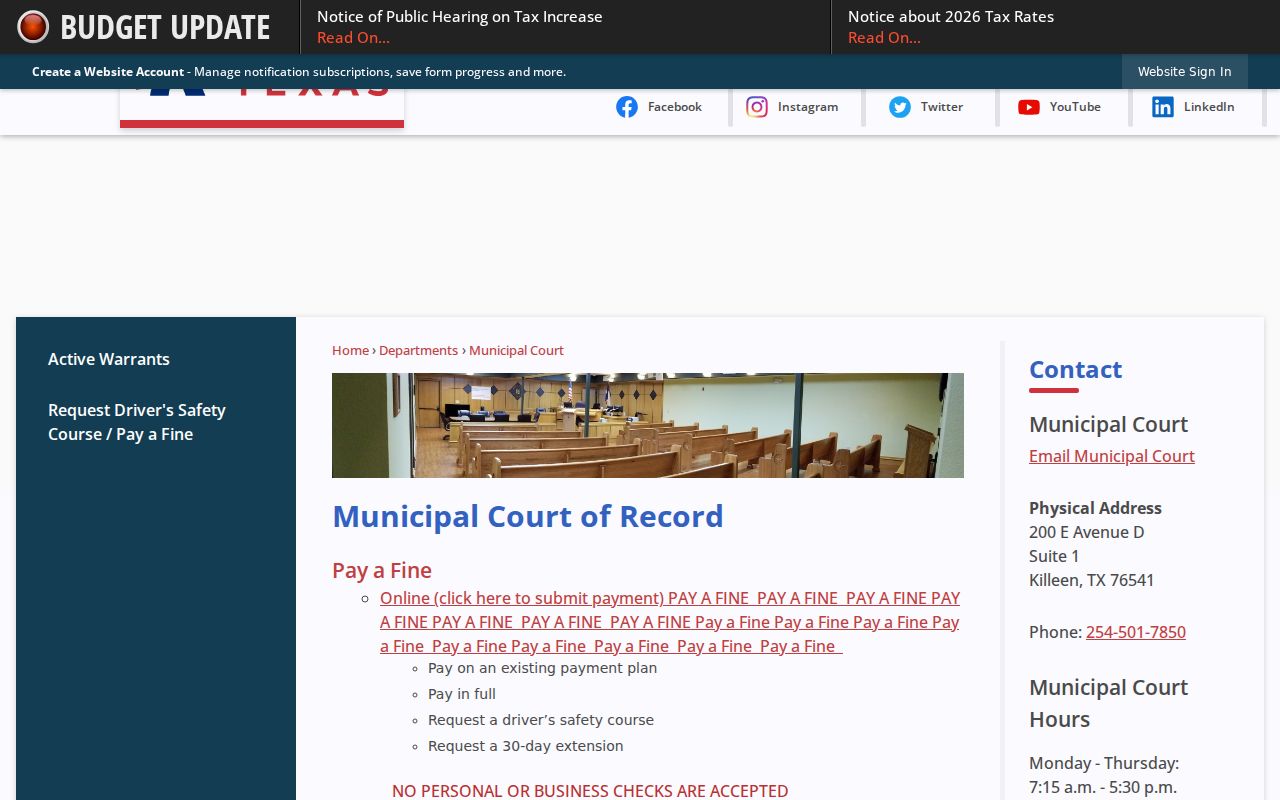Click the Municipal Court of Record heading
The width and height of the screenshot is (1280, 800).
(528, 516)
